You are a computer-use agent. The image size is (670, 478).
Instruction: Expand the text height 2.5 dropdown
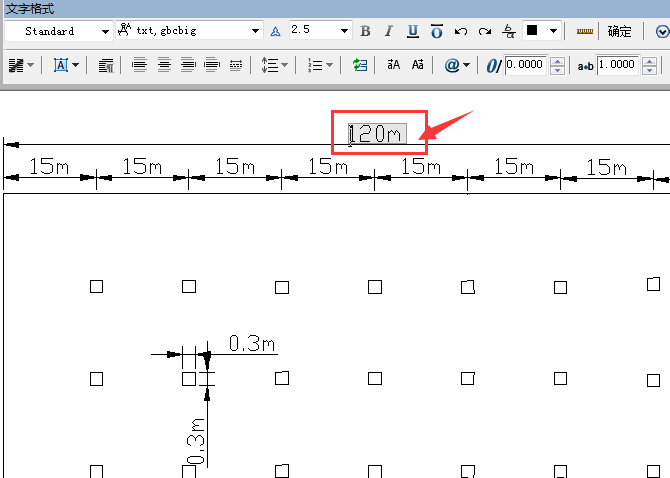(345, 31)
